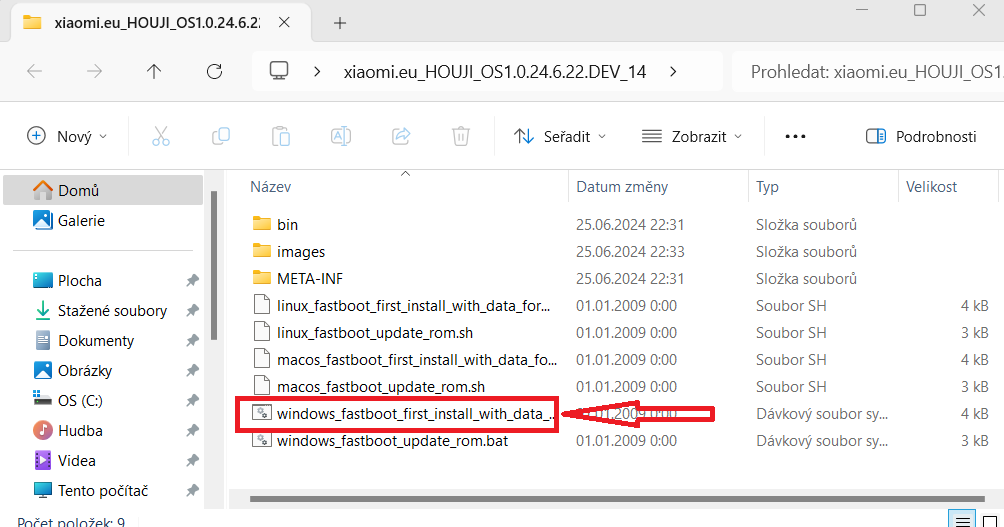
Task: Click the Delete trash bin icon
Action: (x=460, y=136)
